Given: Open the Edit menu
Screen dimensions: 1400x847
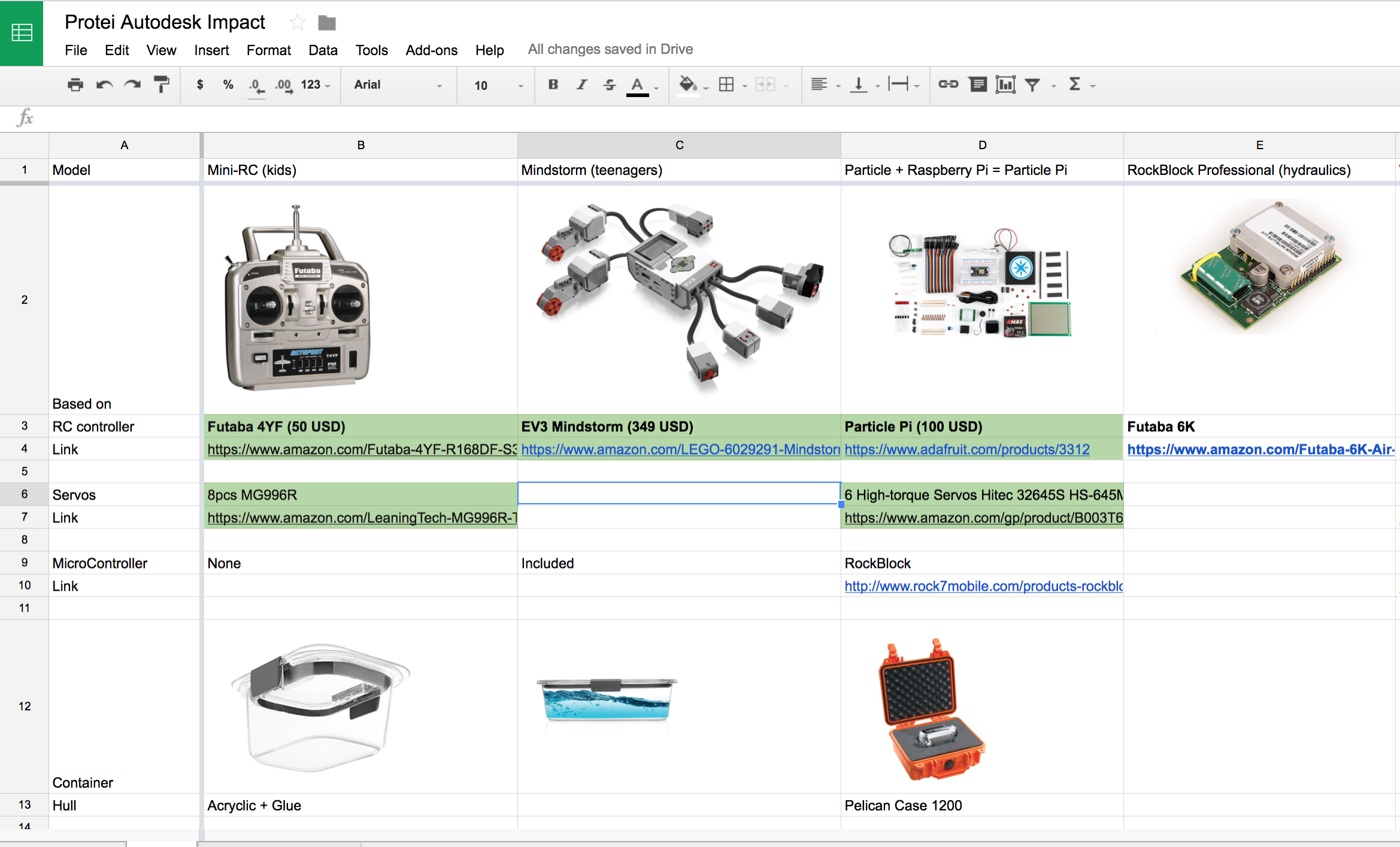Looking at the screenshot, I should tap(117, 50).
